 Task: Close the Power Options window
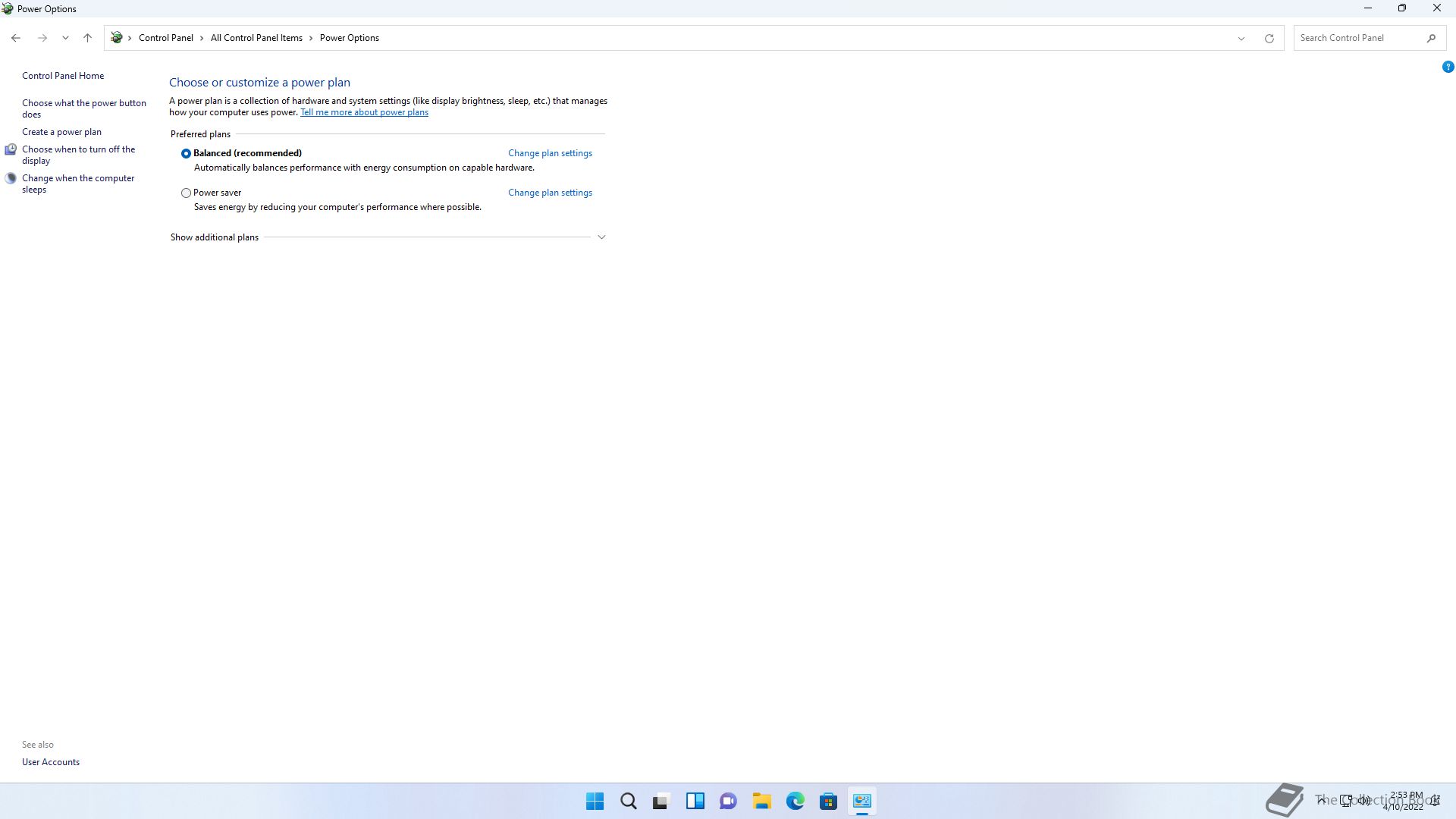(x=1437, y=8)
